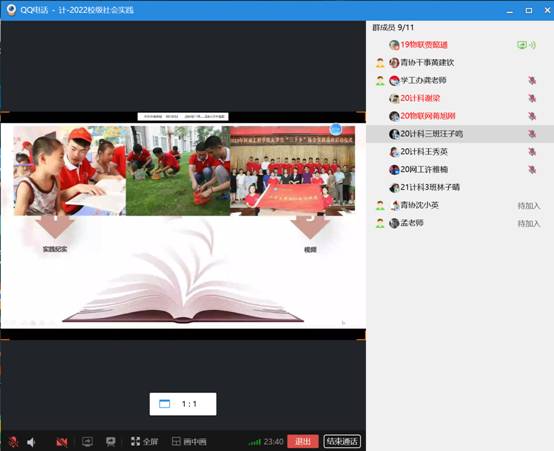The width and height of the screenshot is (554, 451).
Task: Click the red 退出 button
Action: point(303,441)
